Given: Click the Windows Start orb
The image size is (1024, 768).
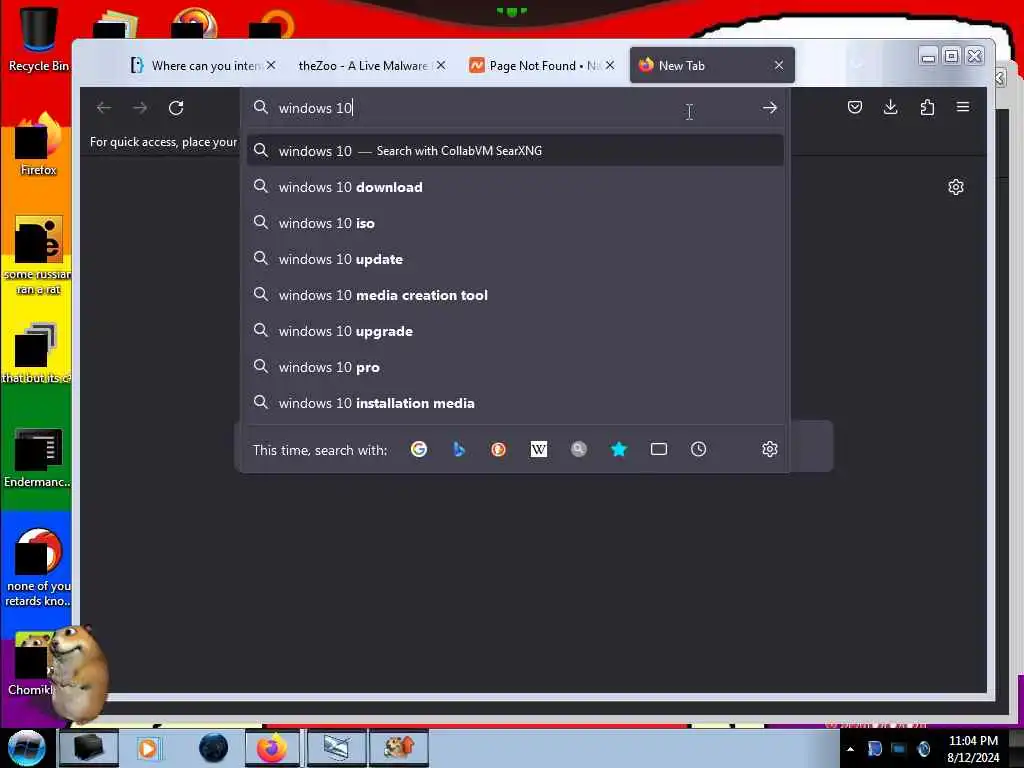Looking at the screenshot, I should (27, 748).
